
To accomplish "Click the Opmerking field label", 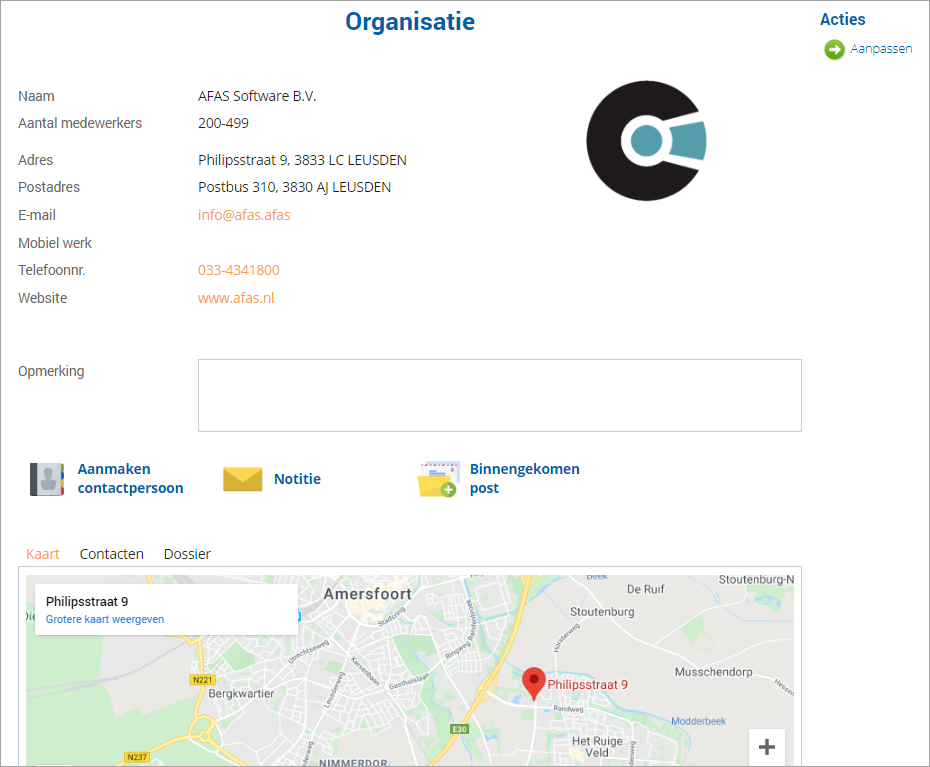I will click(51, 371).
